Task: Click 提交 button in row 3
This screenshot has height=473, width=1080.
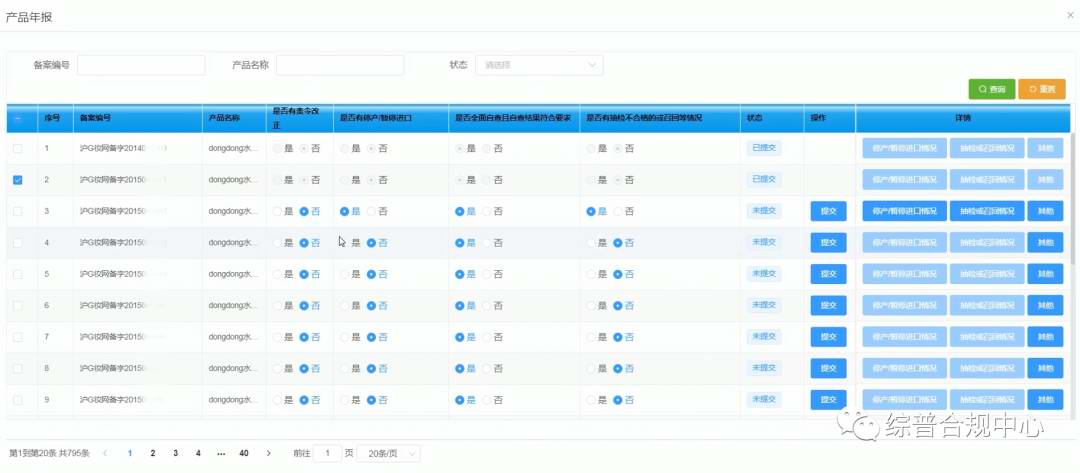Action: [x=828, y=212]
